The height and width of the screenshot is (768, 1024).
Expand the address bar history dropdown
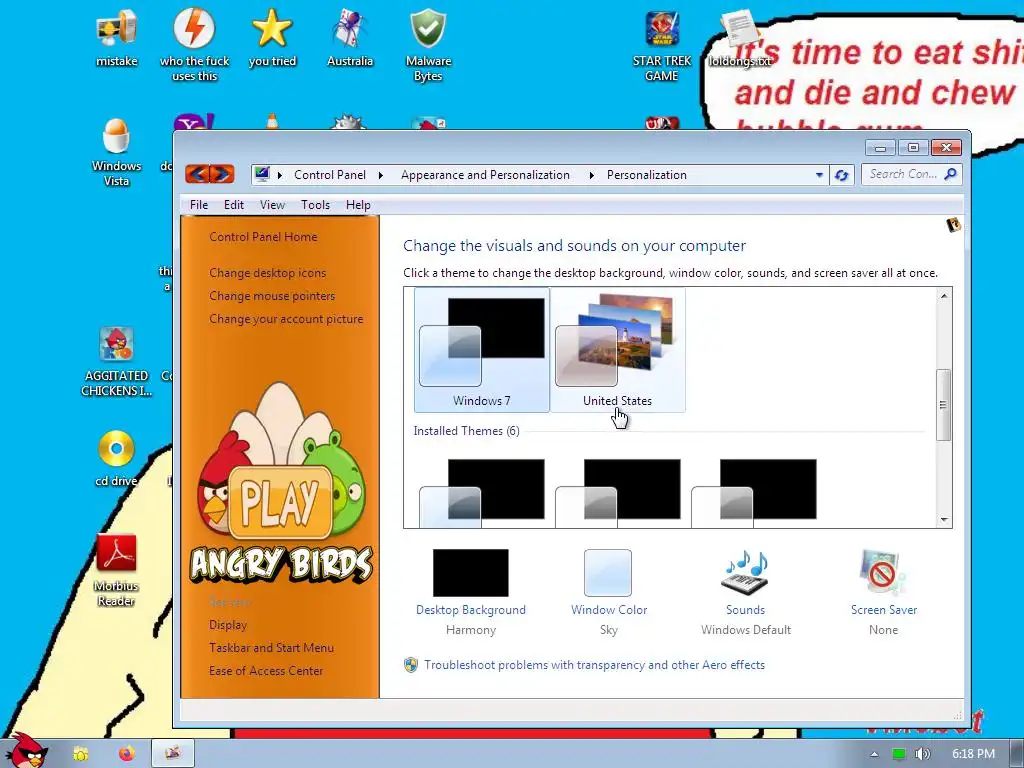click(x=819, y=175)
